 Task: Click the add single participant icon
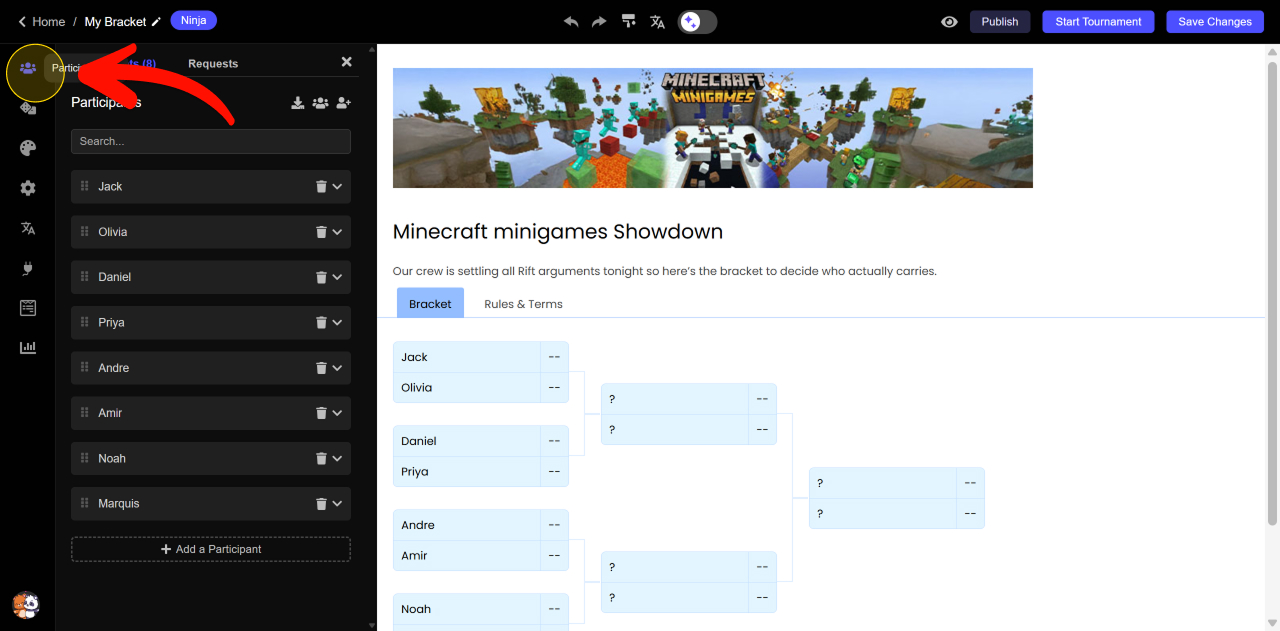[x=343, y=102]
